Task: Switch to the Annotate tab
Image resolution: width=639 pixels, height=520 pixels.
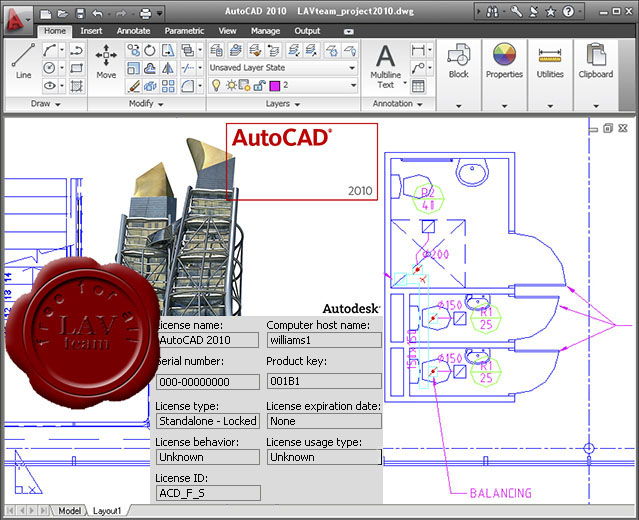Action: (x=133, y=31)
